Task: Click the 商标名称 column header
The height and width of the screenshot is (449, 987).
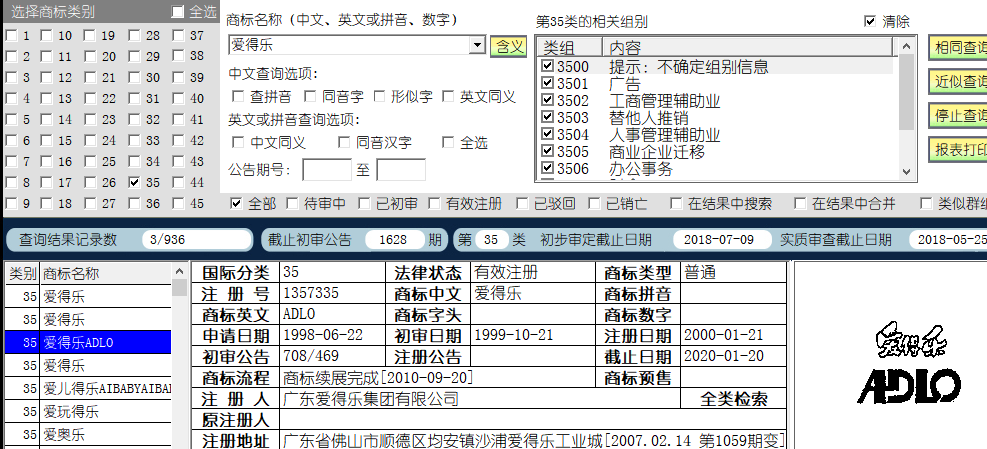Action: [106, 273]
